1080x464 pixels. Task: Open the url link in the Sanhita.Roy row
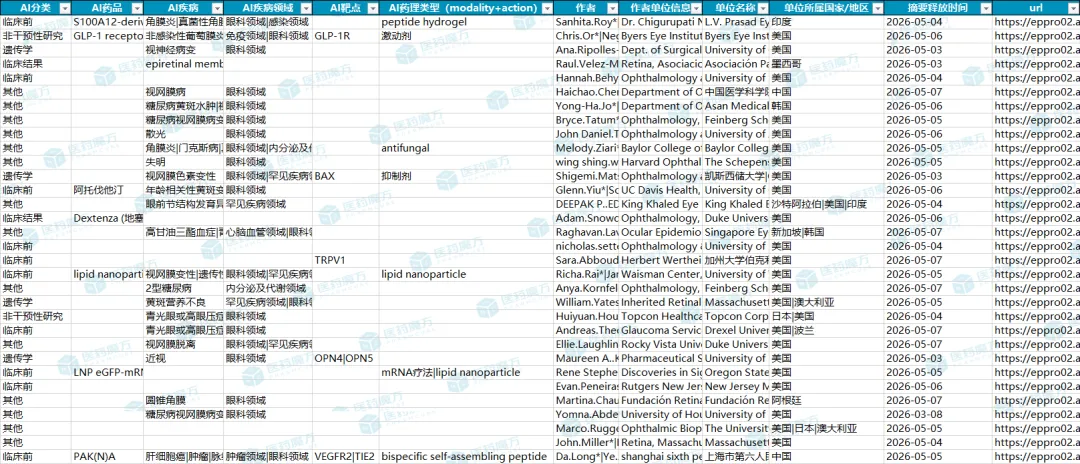(1037, 22)
